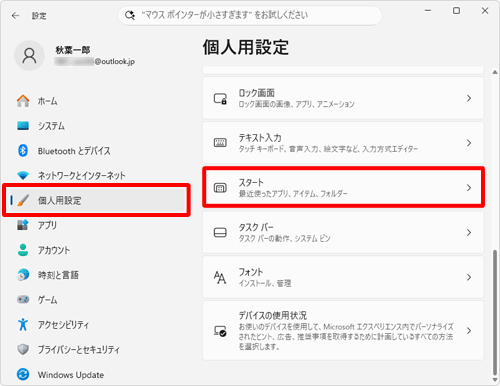500x386 pixels.
Task: Open the タスク バー settings card
Action: click(343, 232)
